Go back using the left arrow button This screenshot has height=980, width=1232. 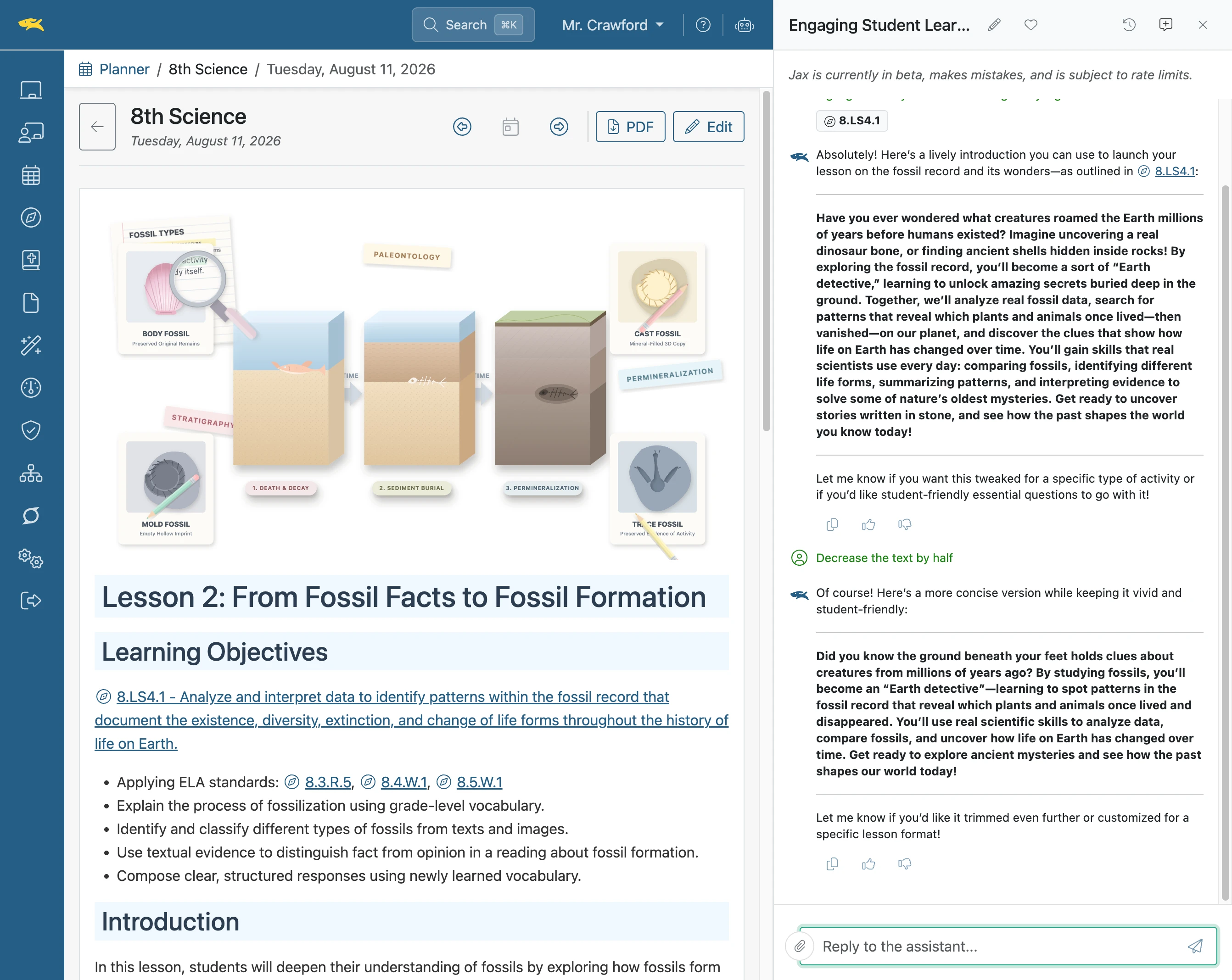(x=97, y=126)
